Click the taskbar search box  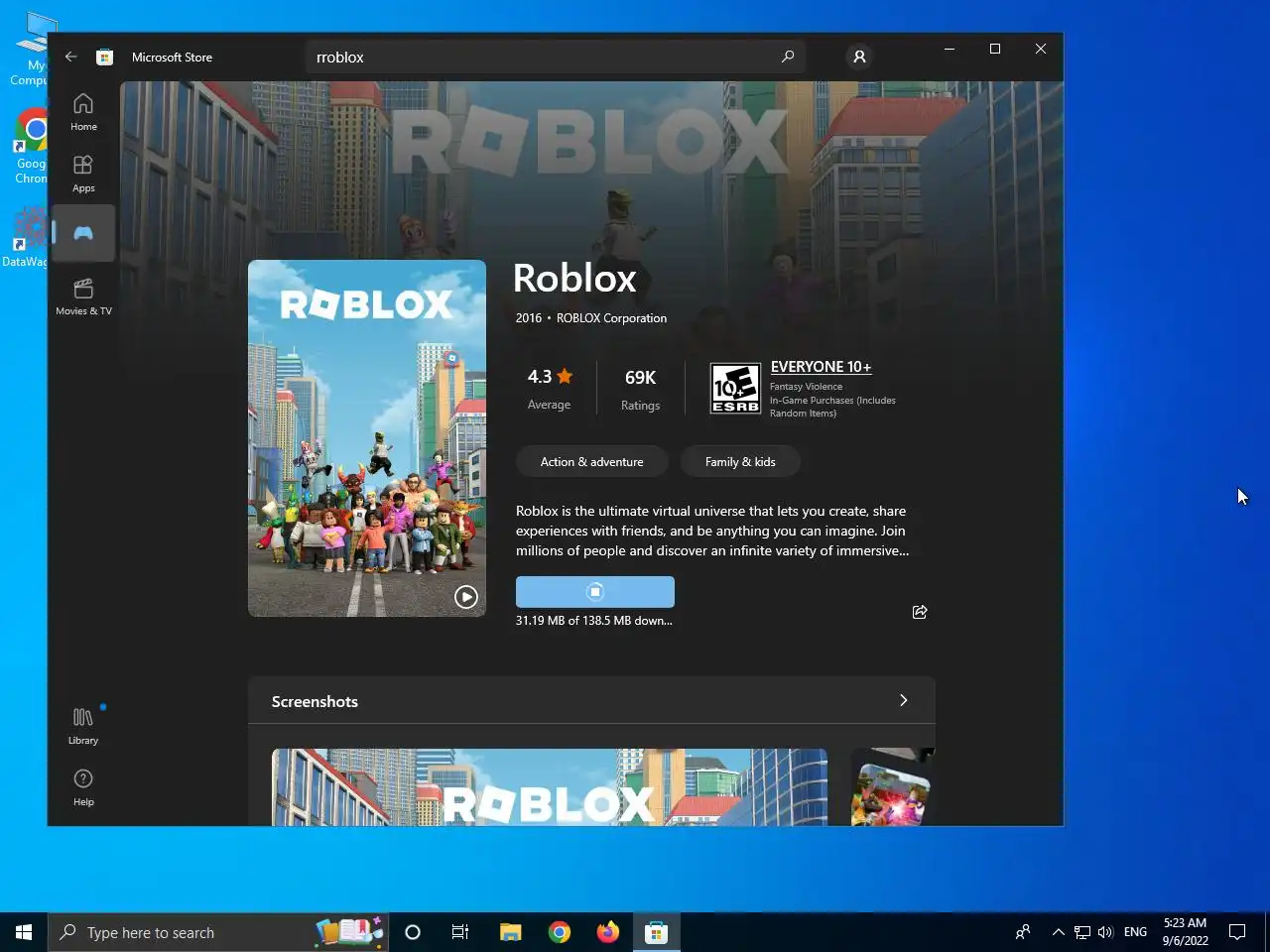tap(218, 932)
